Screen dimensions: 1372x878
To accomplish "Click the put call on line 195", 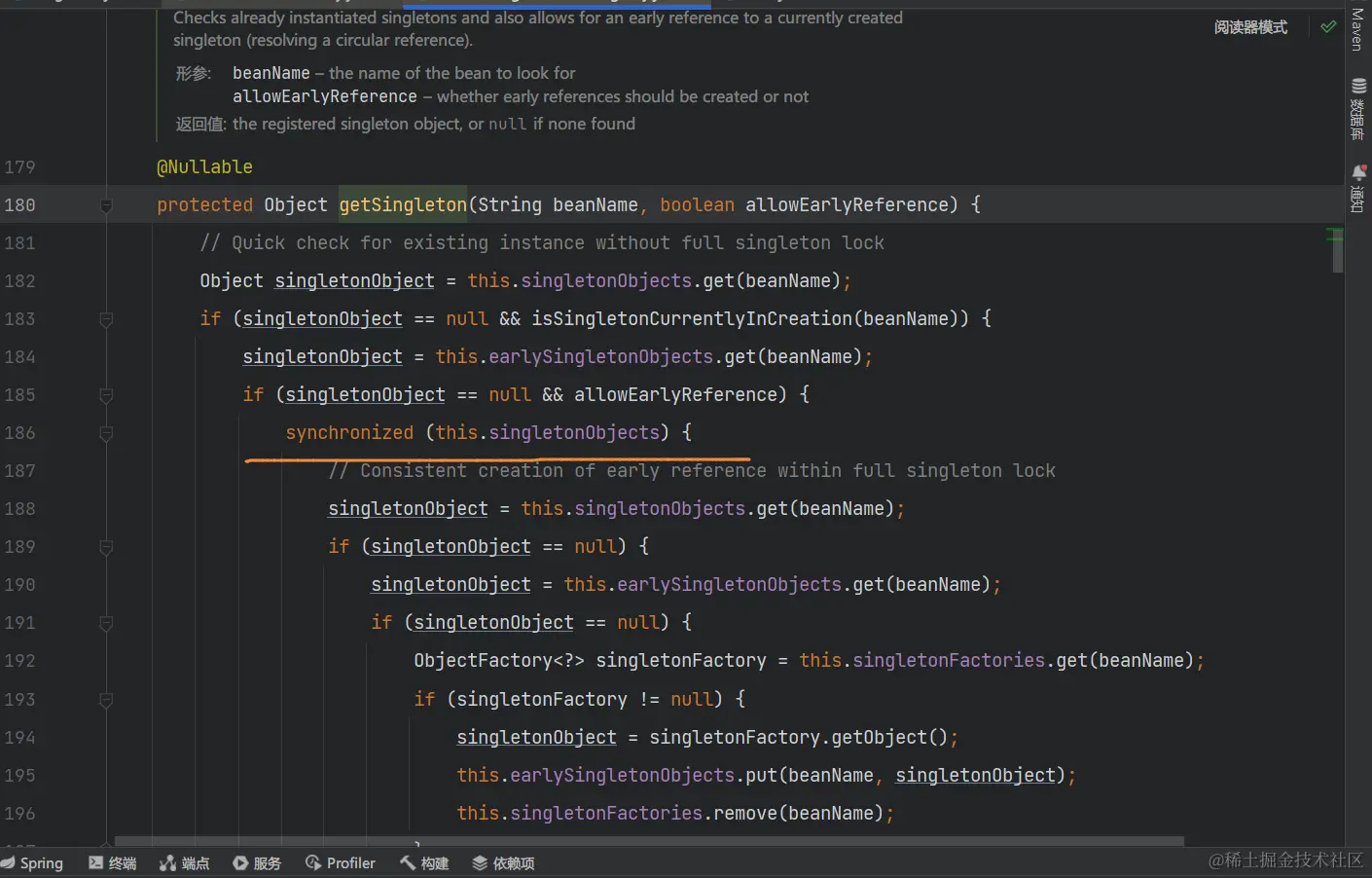I will coord(761,776).
